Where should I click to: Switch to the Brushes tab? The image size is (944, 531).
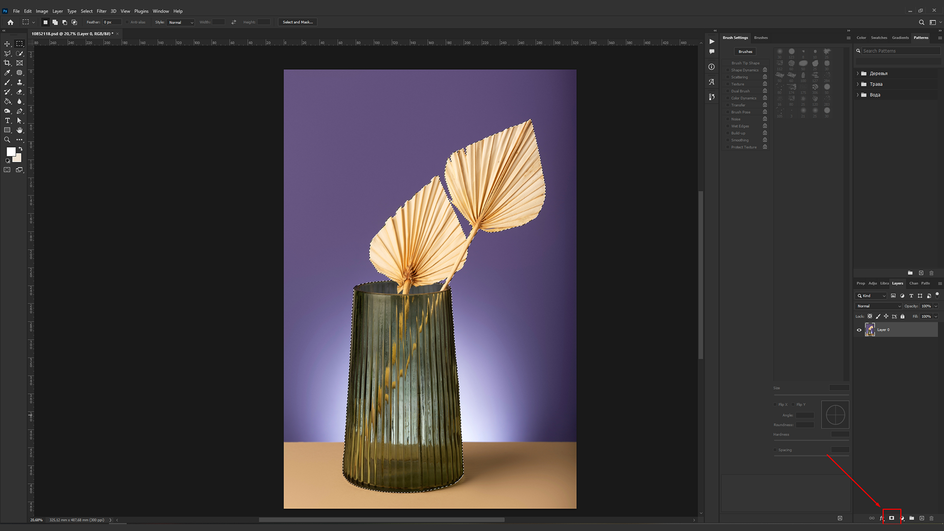pyautogui.click(x=761, y=37)
